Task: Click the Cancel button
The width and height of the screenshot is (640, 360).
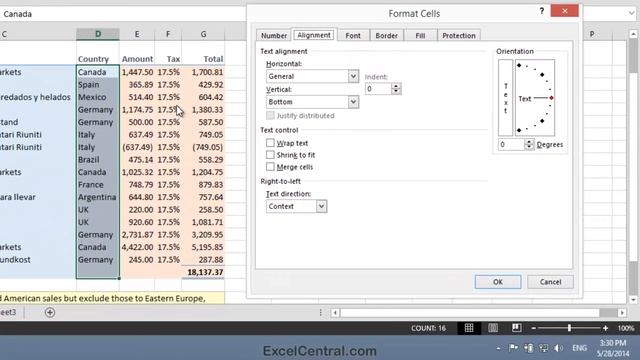Action: (x=551, y=282)
